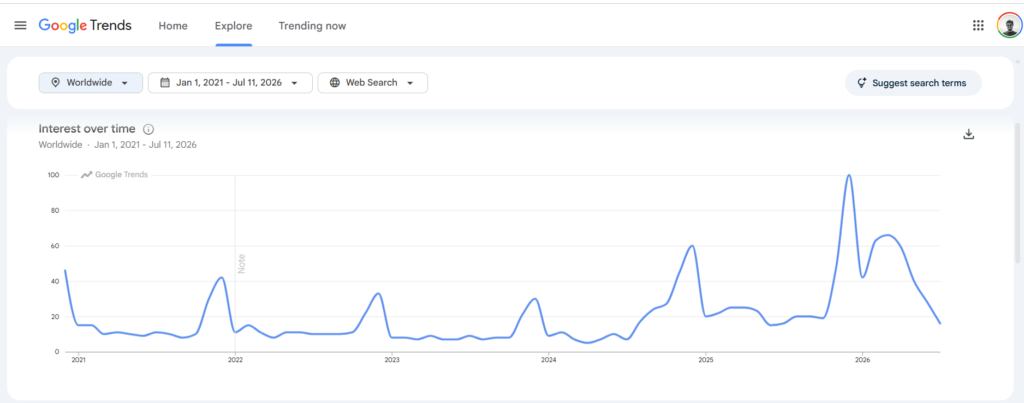The height and width of the screenshot is (403, 1024).
Task: Open the hamburger main menu
Action: click(x=20, y=25)
